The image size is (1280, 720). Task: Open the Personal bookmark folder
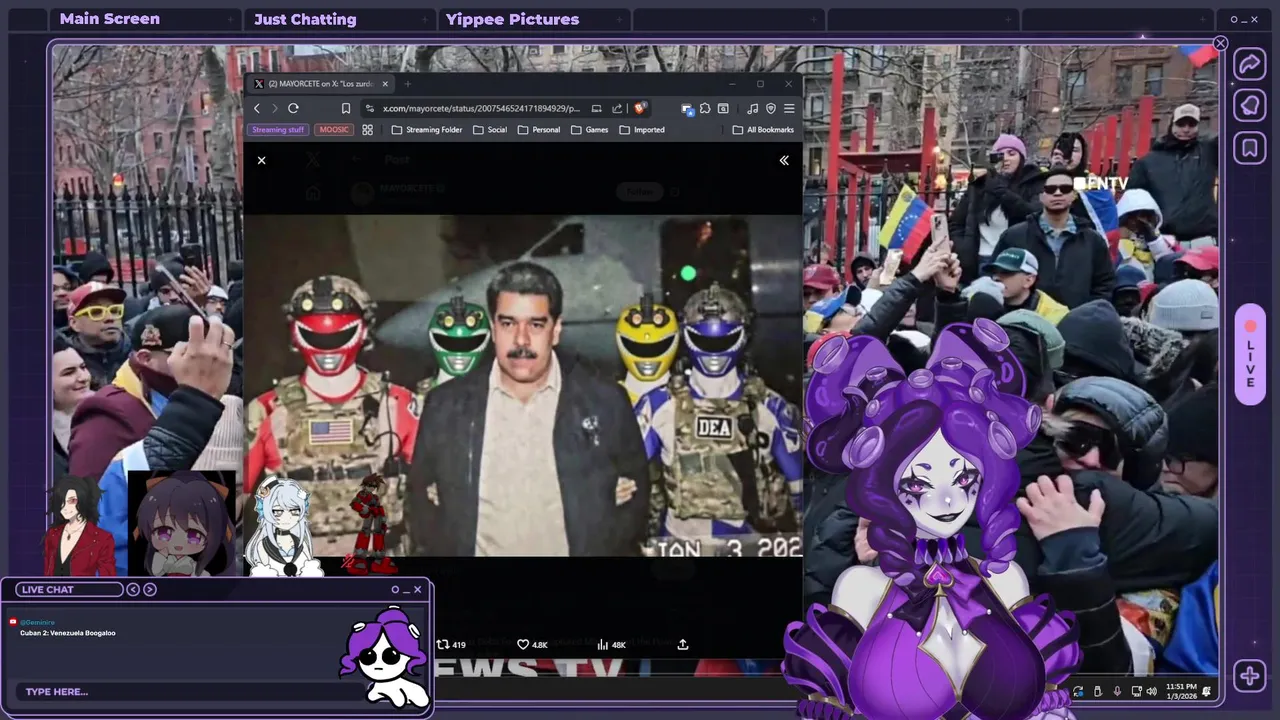539,130
